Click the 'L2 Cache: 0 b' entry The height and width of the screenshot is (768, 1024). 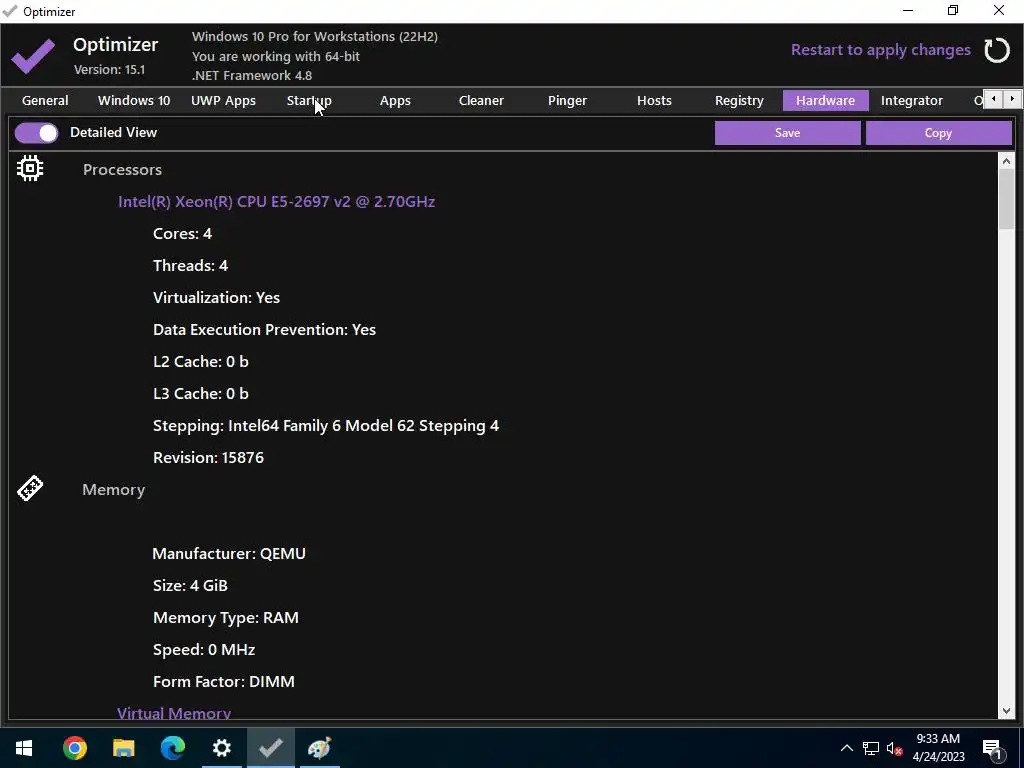(x=200, y=362)
